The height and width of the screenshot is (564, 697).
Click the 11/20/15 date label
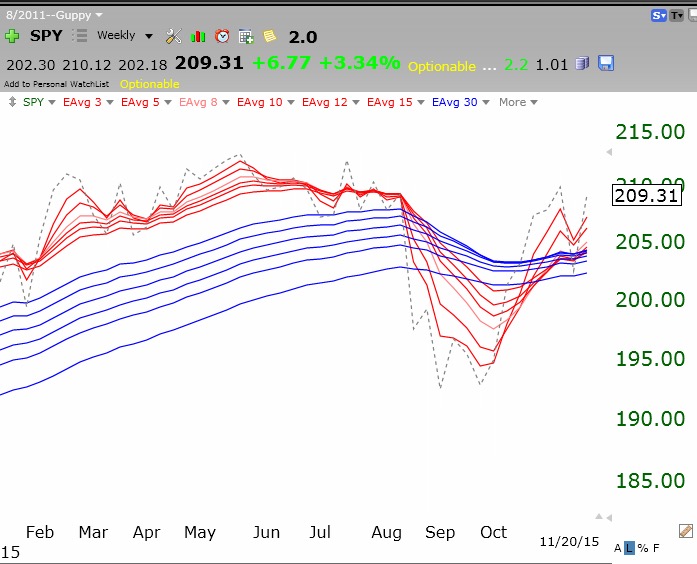click(569, 542)
